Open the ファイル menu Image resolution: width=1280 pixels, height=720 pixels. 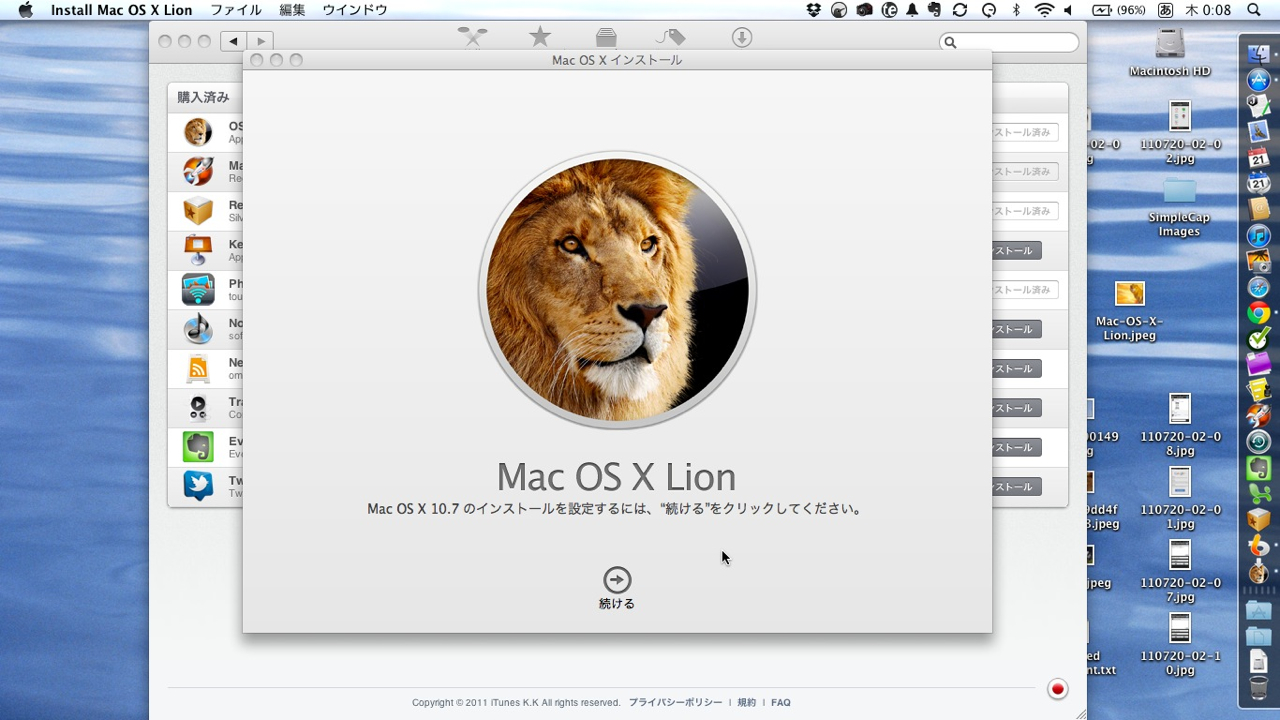[236, 10]
